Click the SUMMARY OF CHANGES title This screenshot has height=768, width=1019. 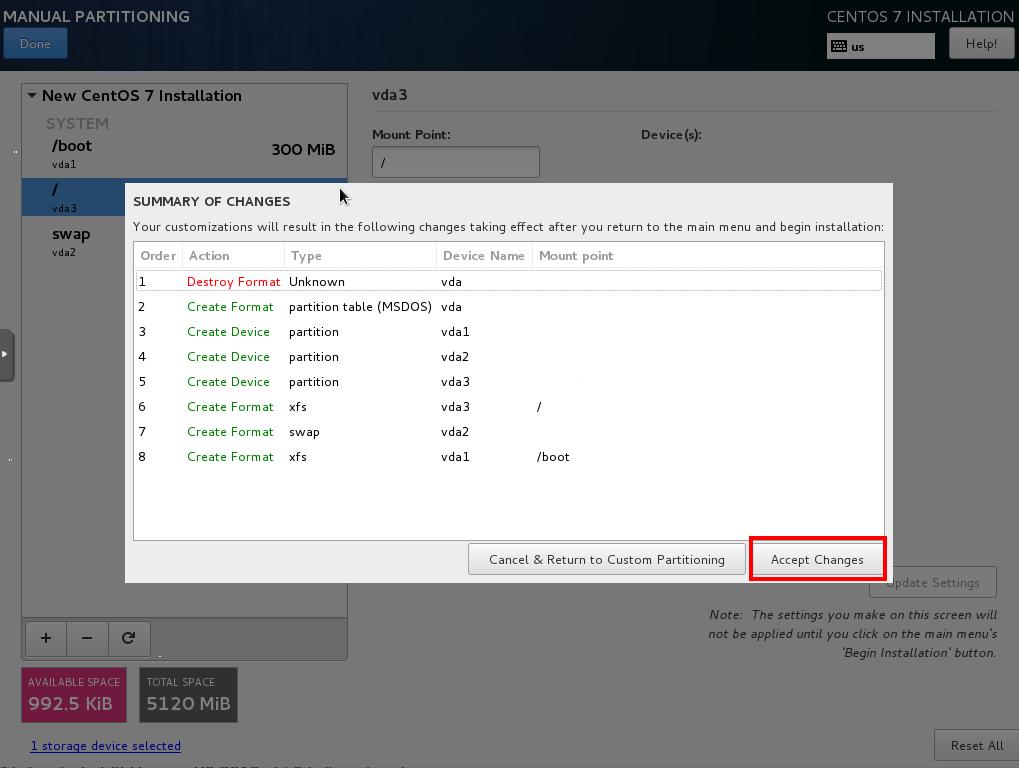point(212,201)
